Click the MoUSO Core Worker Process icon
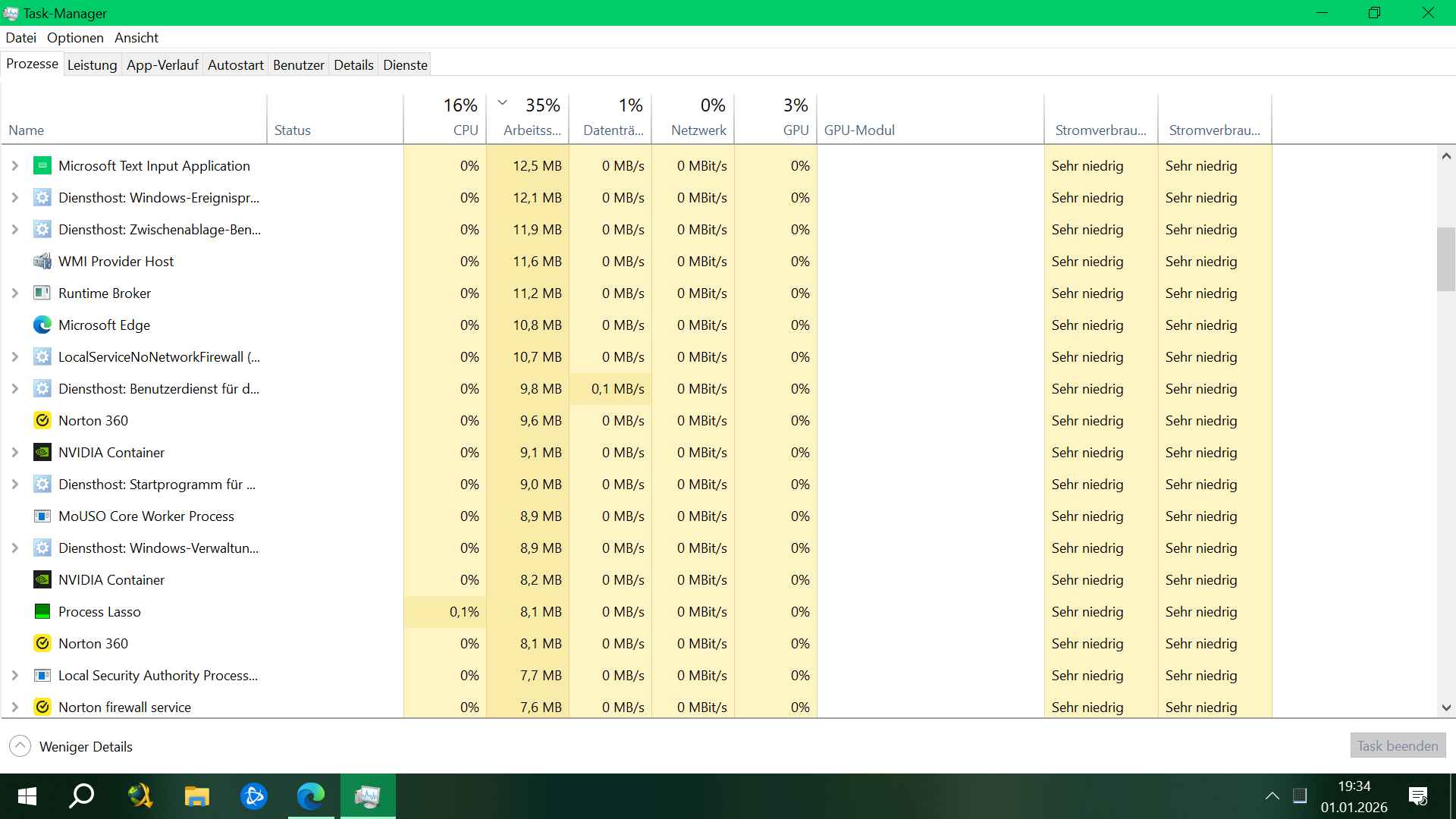The width and height of the screenshot is (1456, 819). 42,516
